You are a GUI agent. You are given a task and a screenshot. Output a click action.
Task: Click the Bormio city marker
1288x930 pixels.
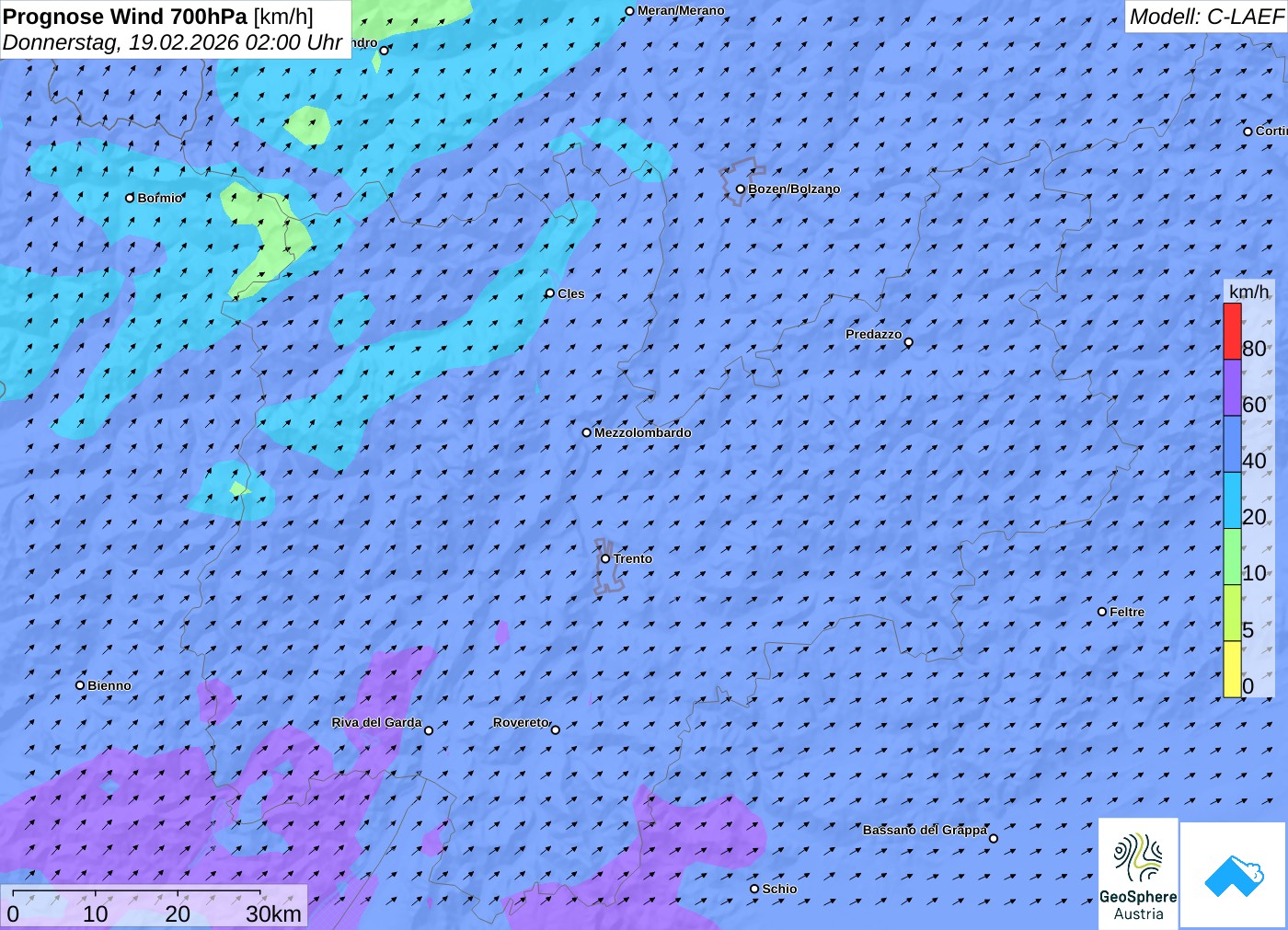point(130,198)
